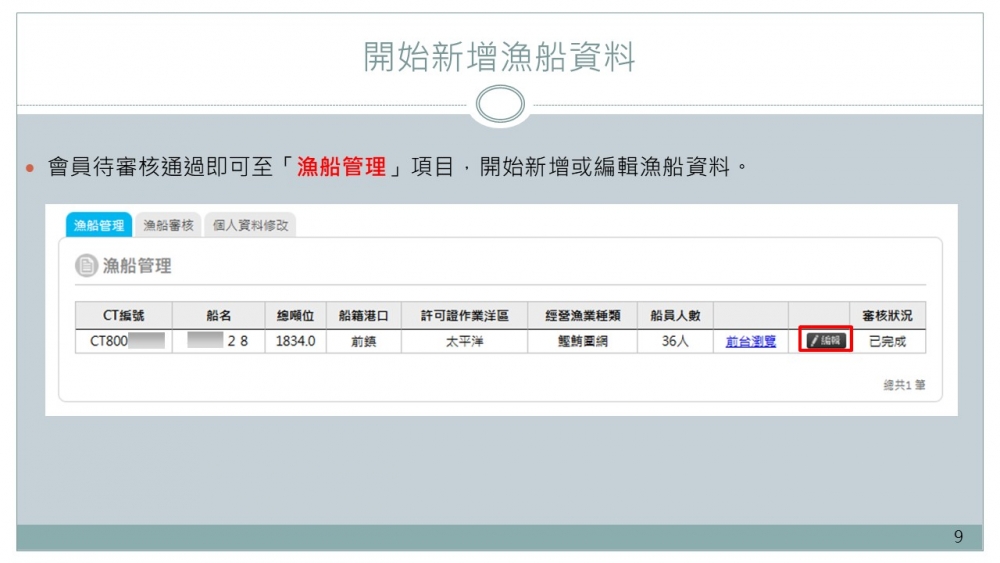Click the 編輯 pencil button
This screenshot has height=563, width=1000.
pos(825,341)
